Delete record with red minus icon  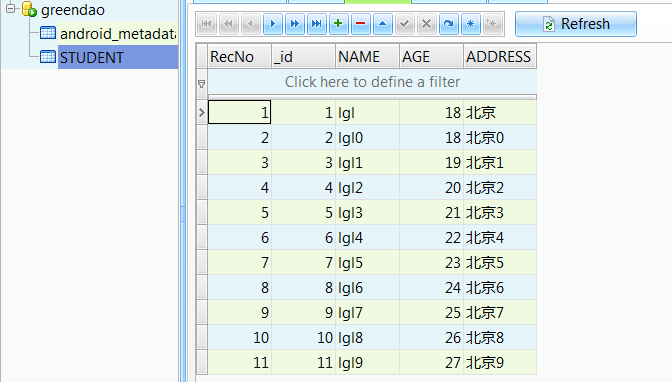coord(360,24)
